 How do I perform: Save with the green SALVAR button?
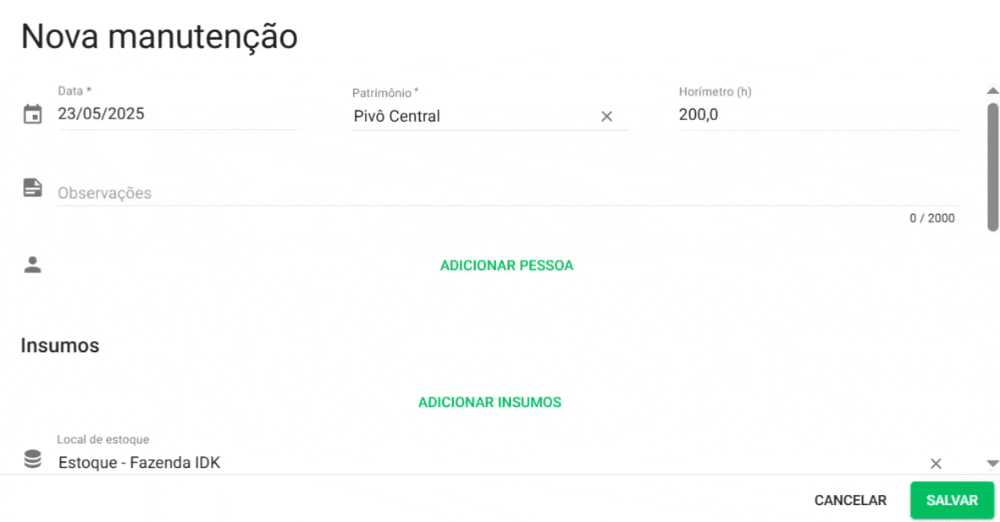point(952,500)
